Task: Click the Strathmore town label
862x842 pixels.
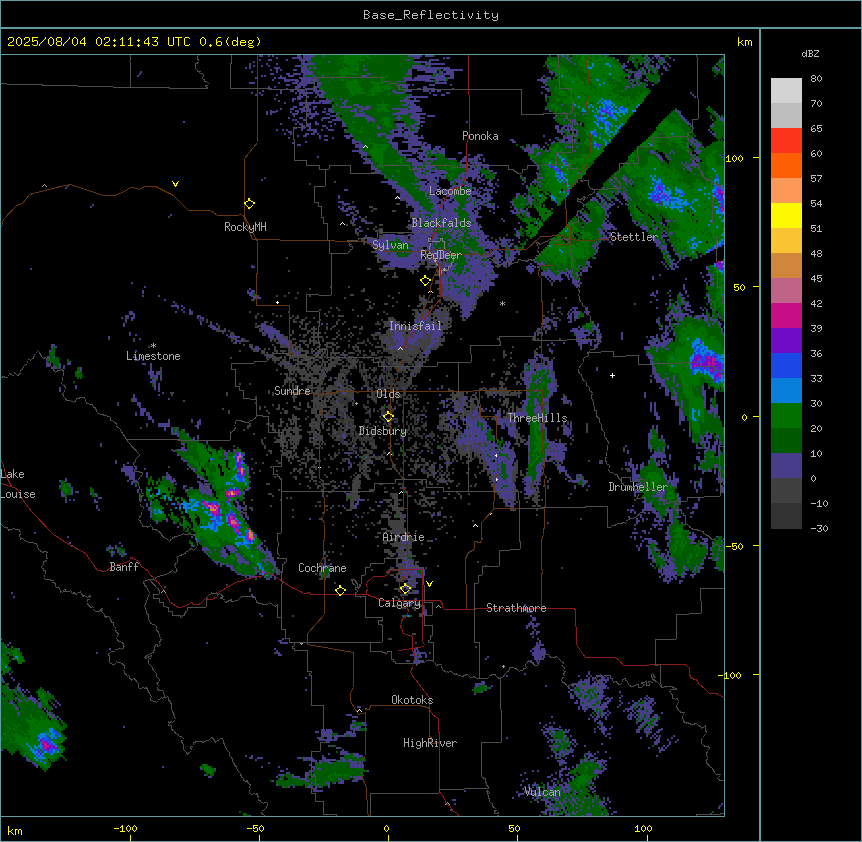Action: tap(516, 608)
